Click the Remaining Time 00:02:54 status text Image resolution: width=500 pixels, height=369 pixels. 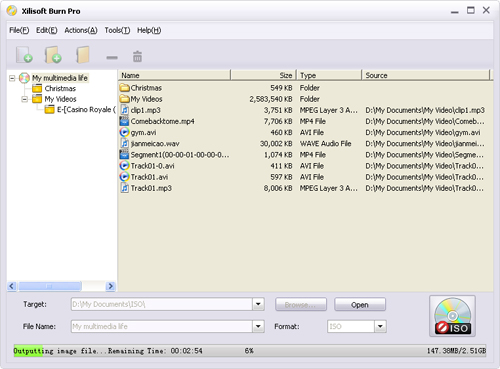[x=155, y=351]
